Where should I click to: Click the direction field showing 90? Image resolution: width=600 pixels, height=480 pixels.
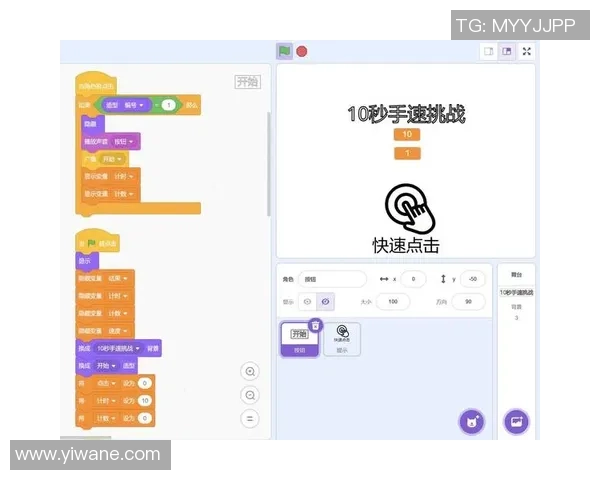[468, 302]
